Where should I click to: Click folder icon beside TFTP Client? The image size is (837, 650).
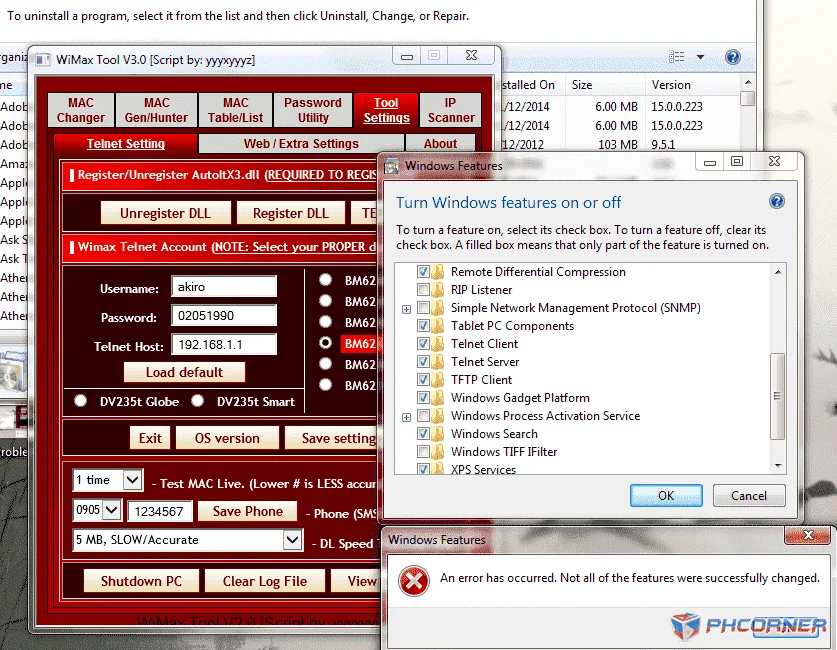point(438,379)
